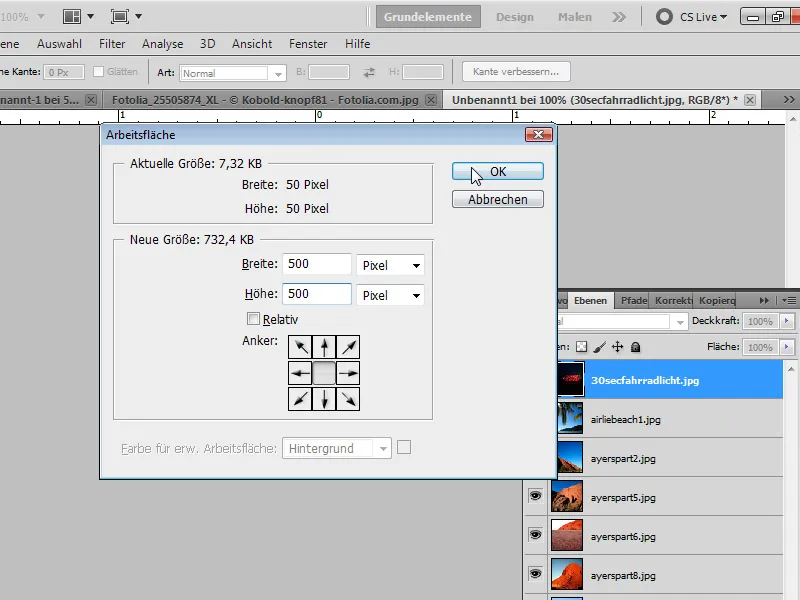800x600 pixels.
Task: Open the Hintergrund canvas color dropdown
Action: [x=337, y=448]
